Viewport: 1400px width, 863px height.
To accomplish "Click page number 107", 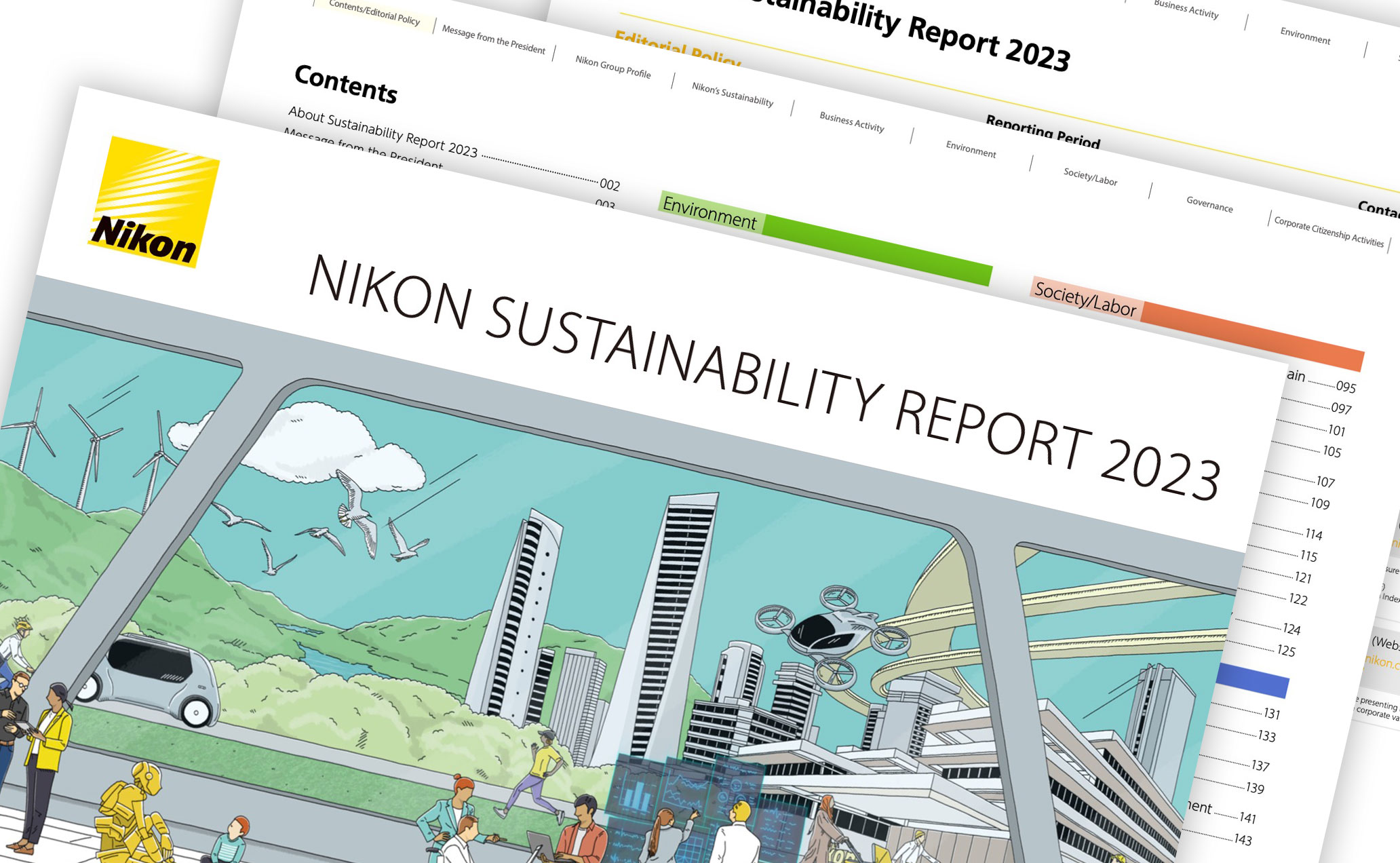I will [x=1325, y=482].
